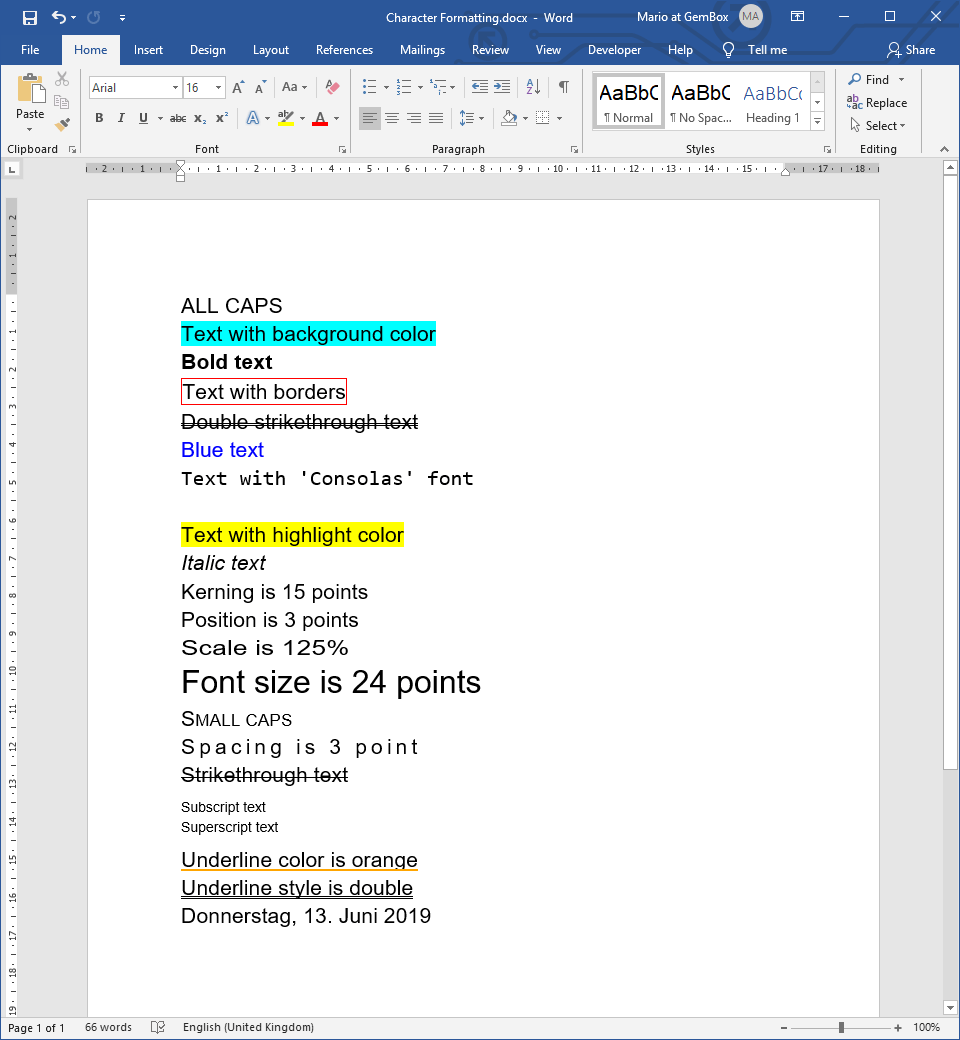Click the Increase Indent icon
Screen dimensions: 960x1040
[x=502, y=88]
